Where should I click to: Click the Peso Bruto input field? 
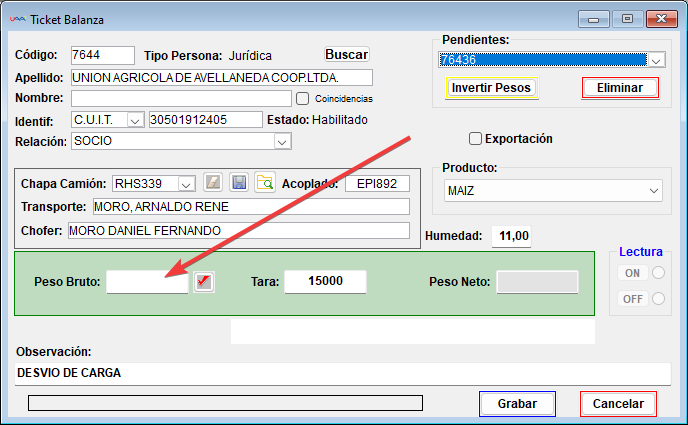[147, 282]
